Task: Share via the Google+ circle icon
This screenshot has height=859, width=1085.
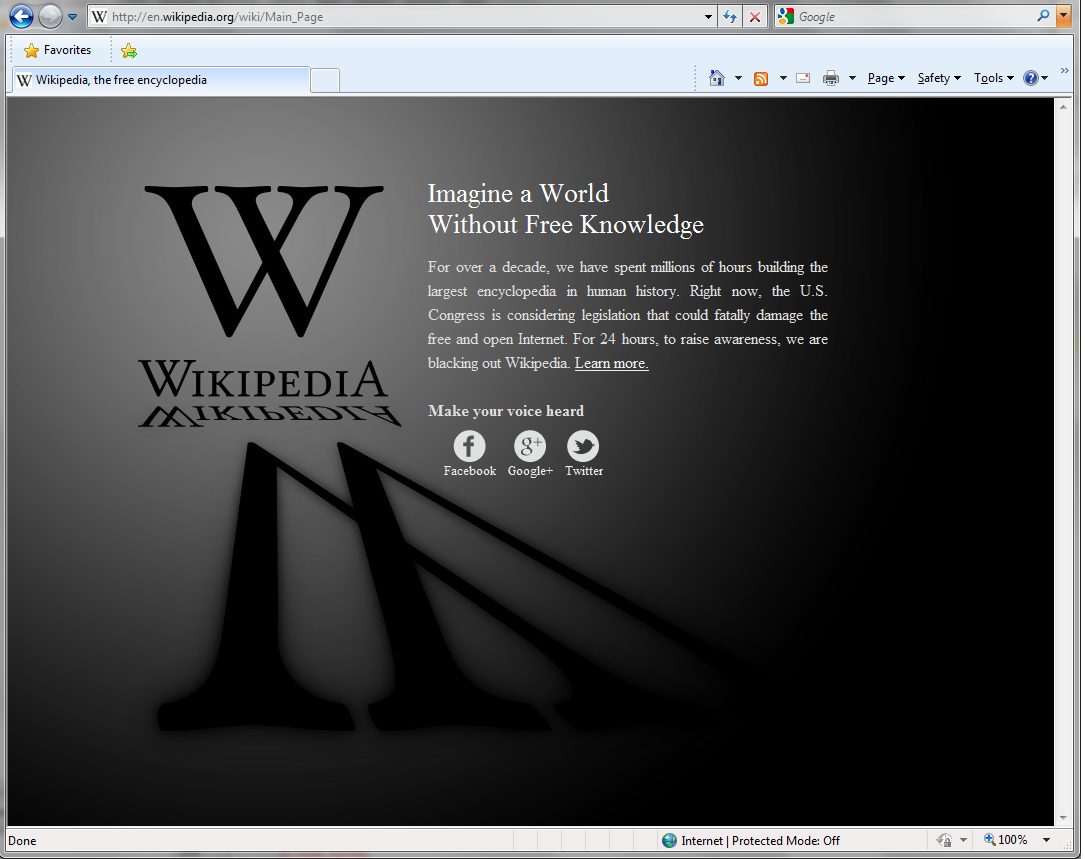Action: coord(529,446)
